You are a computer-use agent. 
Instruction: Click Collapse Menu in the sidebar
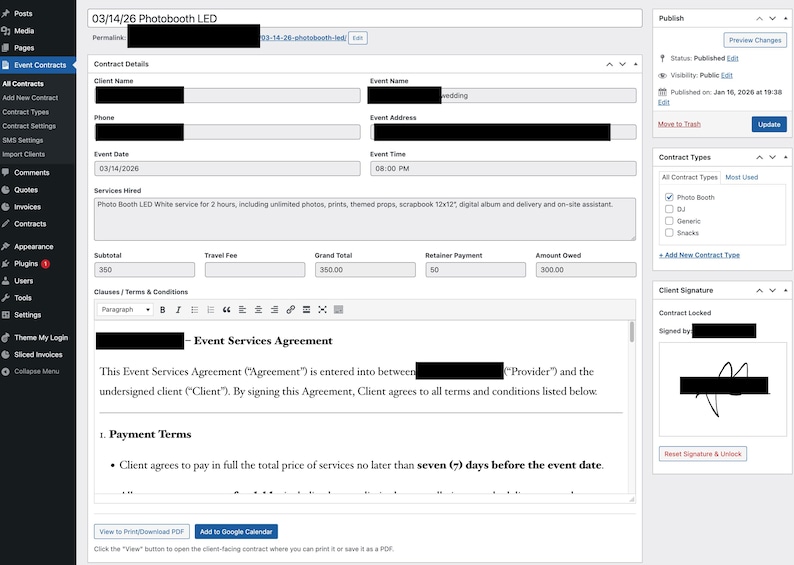click(x=38, y=372)
